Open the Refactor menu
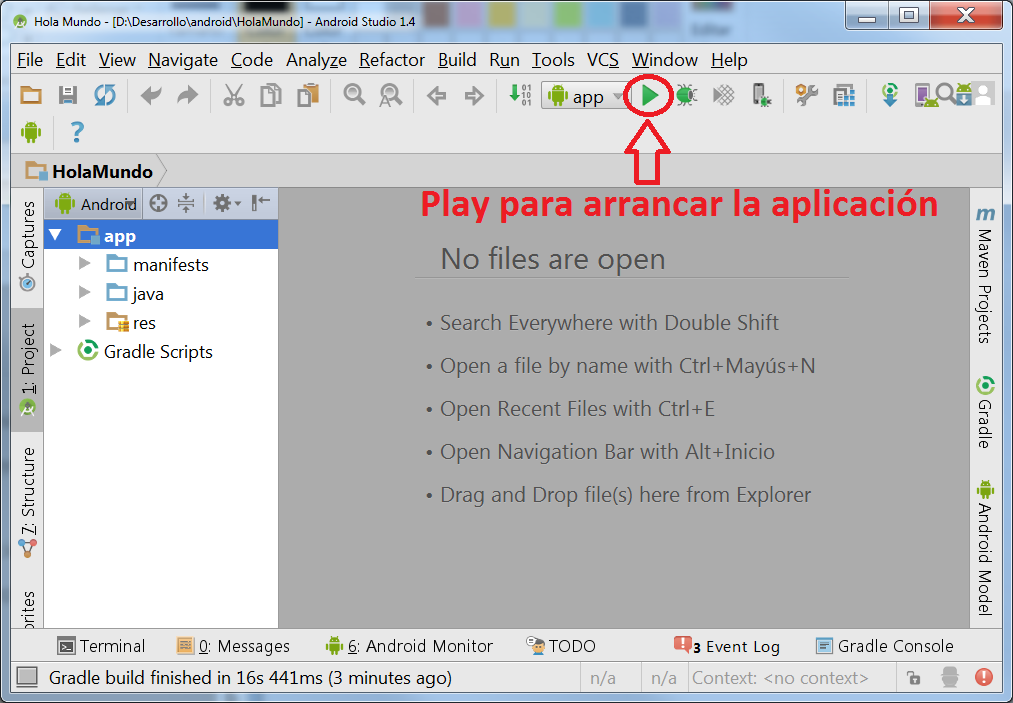 pos(392,60)
